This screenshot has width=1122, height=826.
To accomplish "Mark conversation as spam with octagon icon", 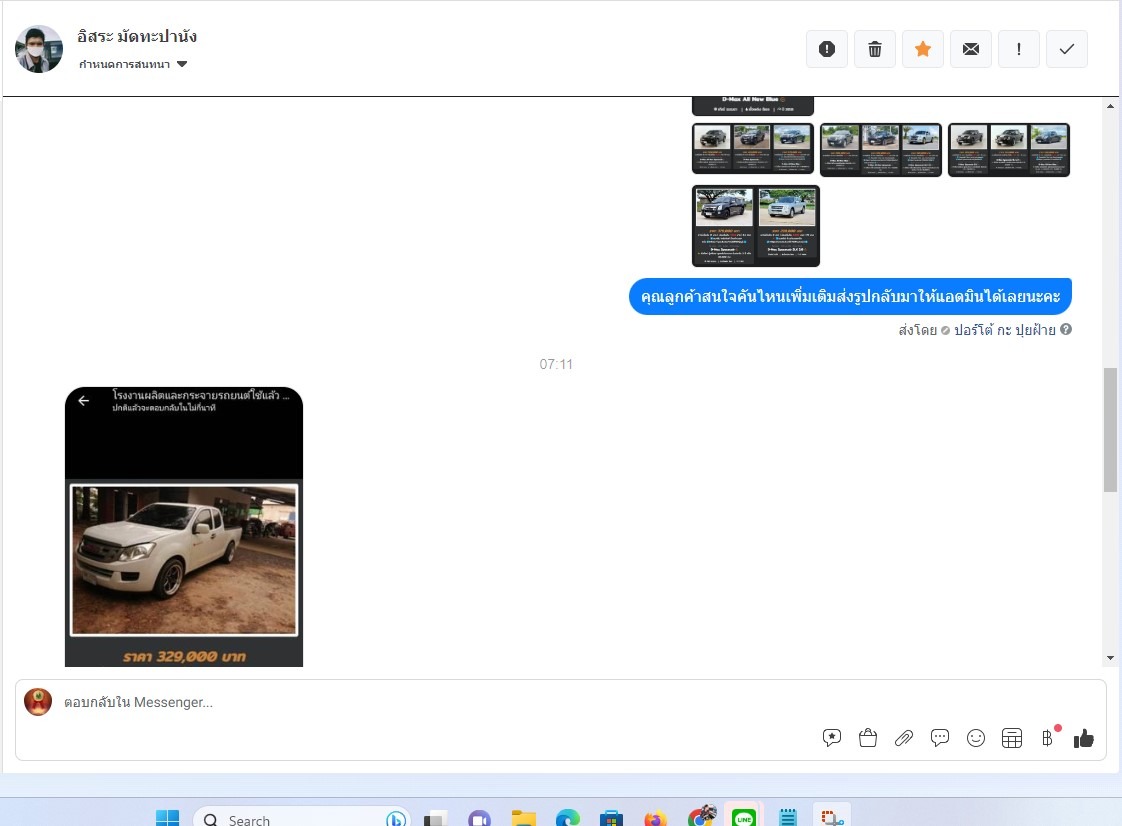I will point(827,49).
